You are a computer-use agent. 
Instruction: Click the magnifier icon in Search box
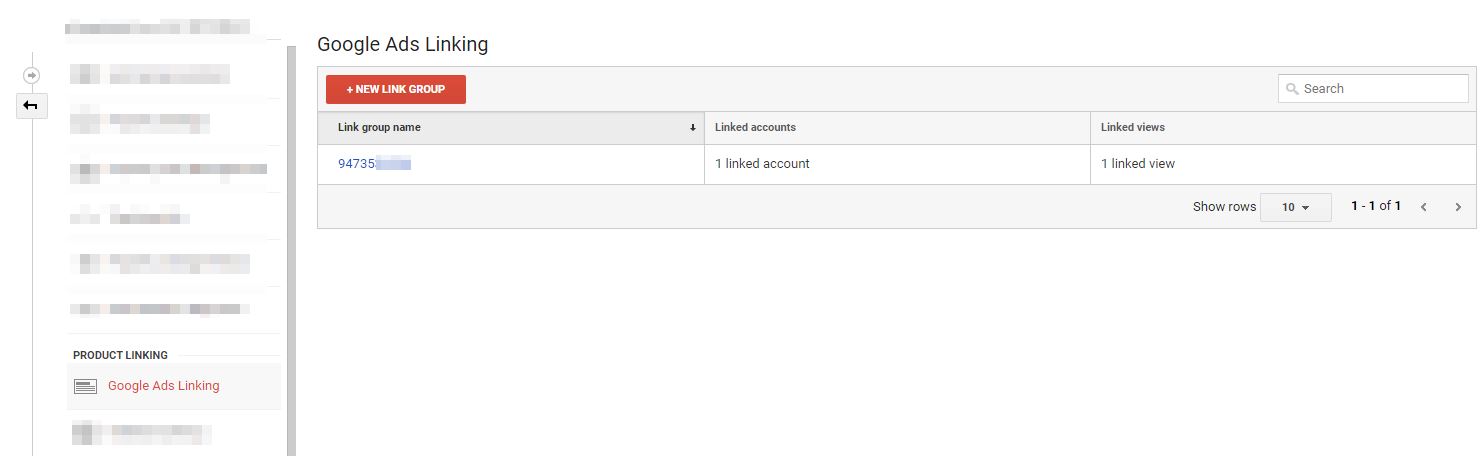pyautogui.click(x=1293, y=89)
